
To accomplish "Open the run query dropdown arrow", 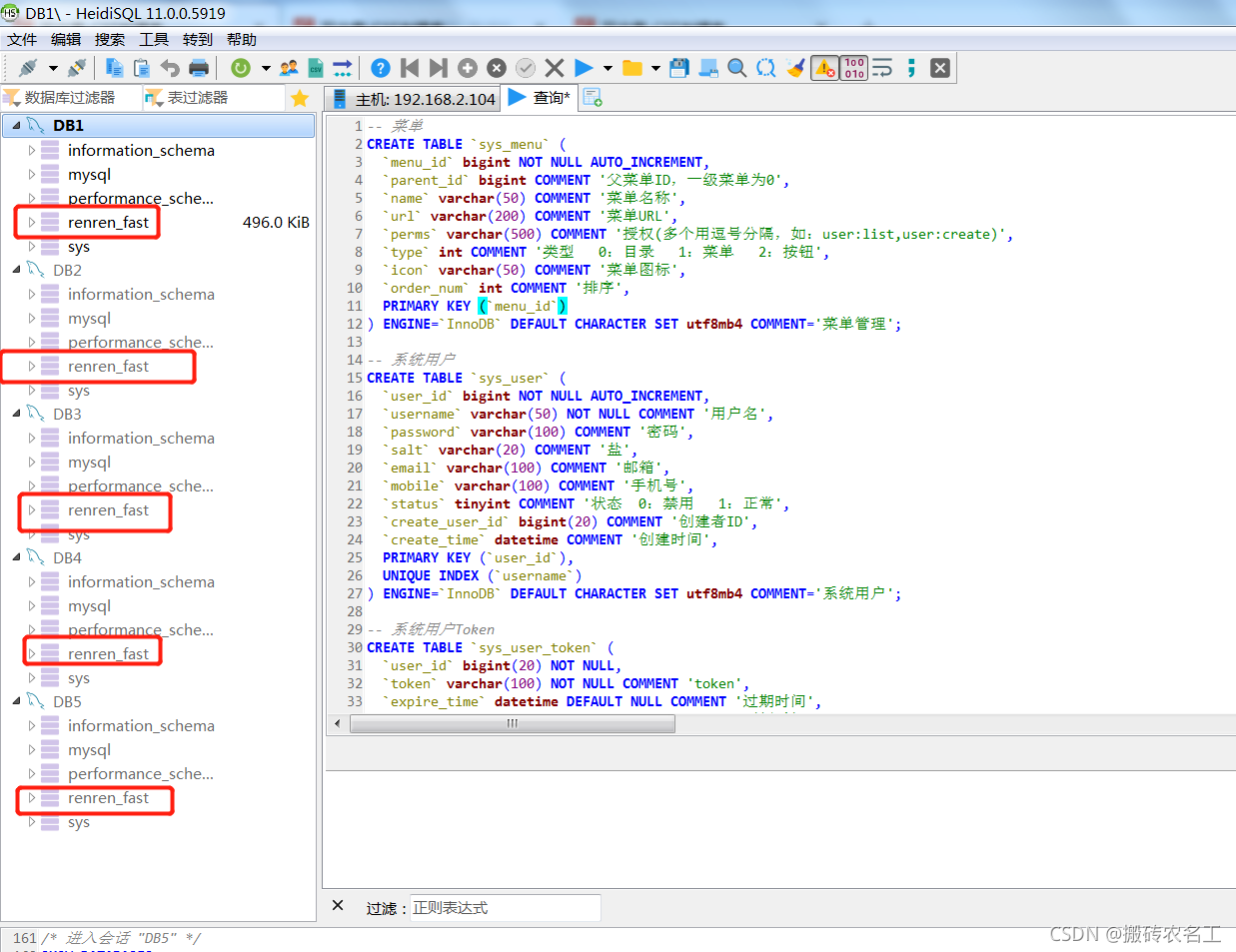I will pyautogui.click(x=608, y=68).
